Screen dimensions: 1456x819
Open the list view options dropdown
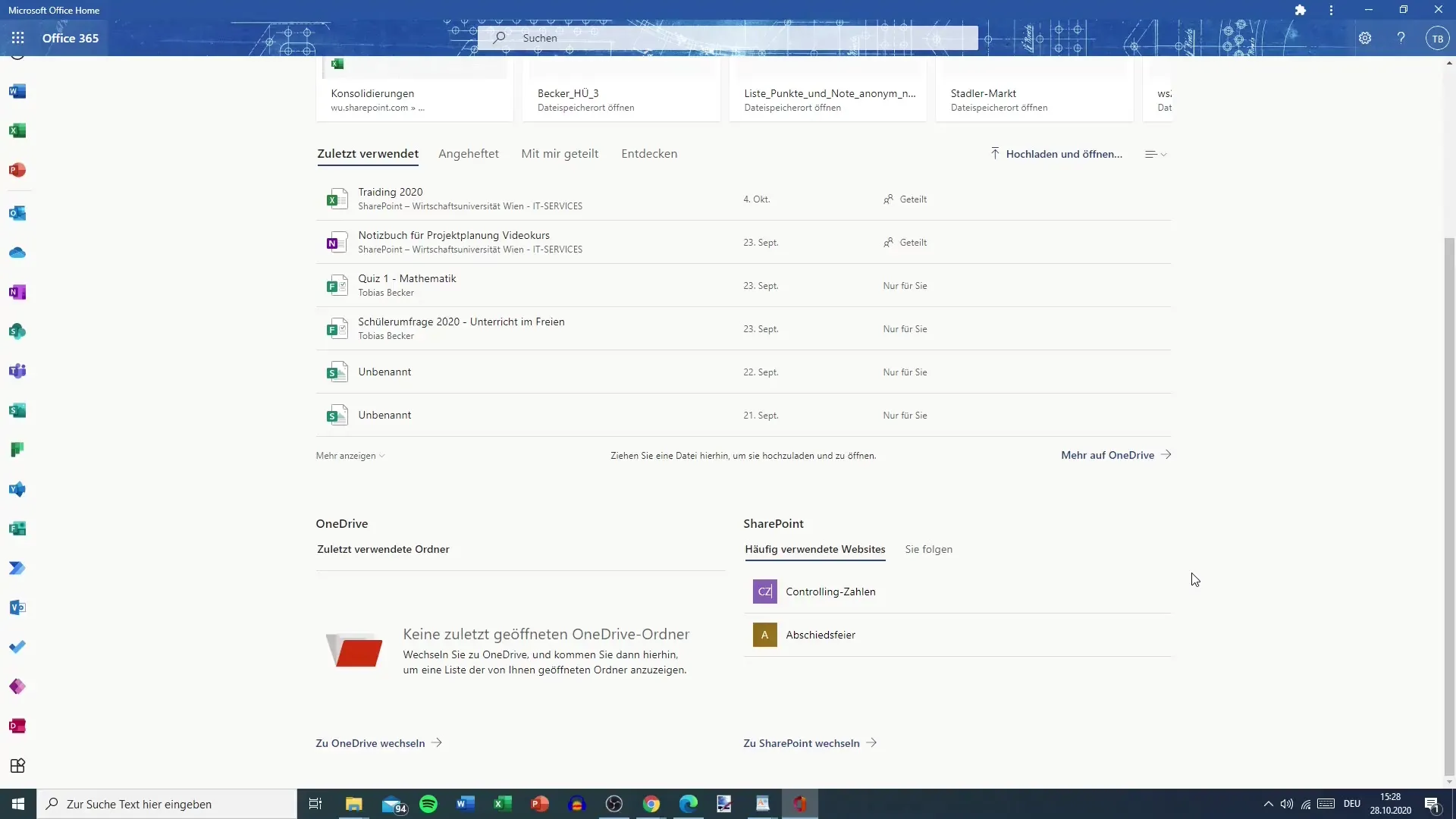click(x=1156, y=154)
